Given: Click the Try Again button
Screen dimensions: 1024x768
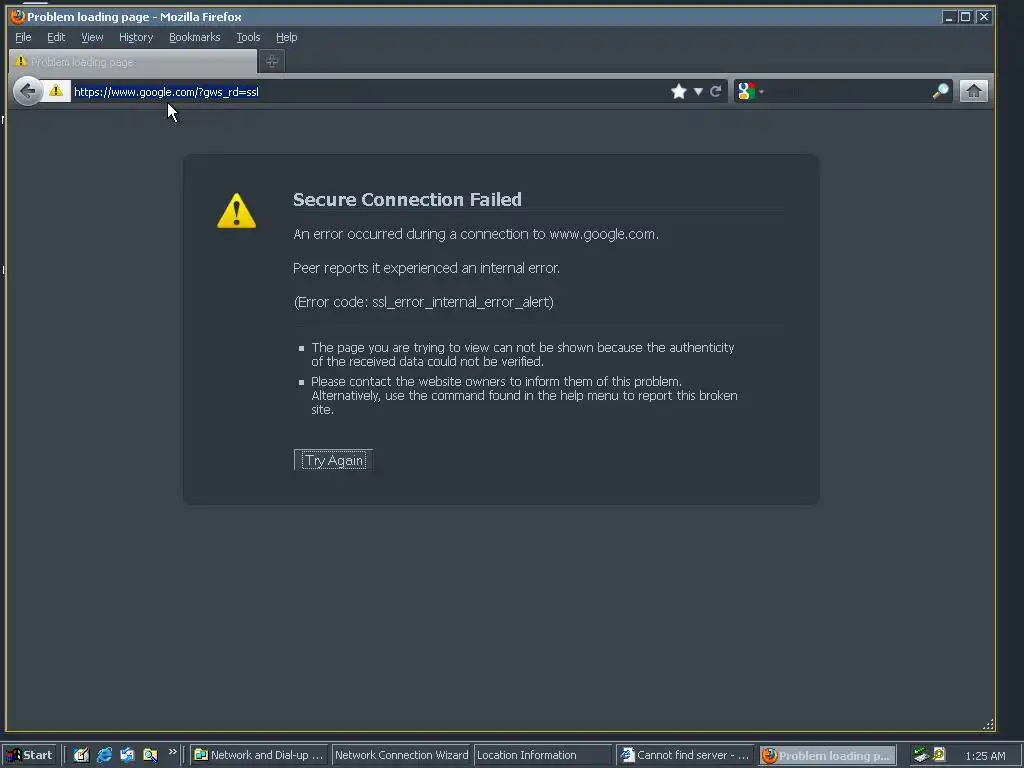Looking at the screenshot, I should (333, 460).
